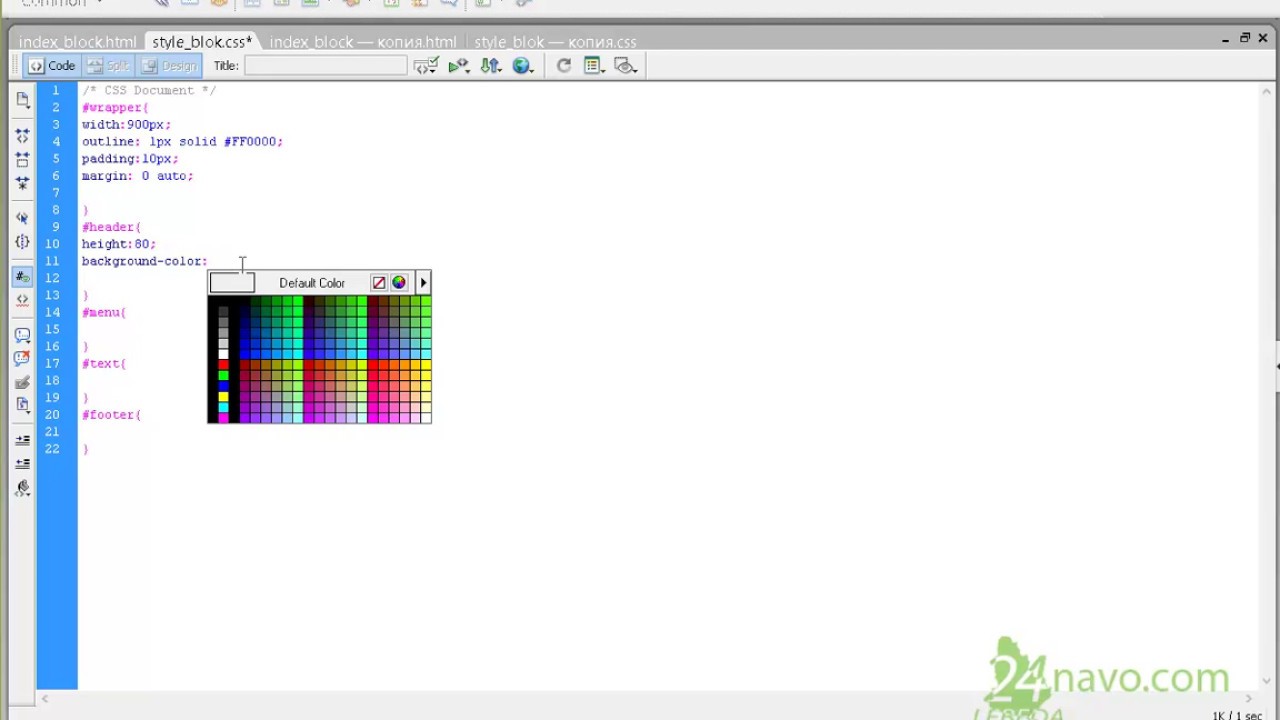Collapse side panel via right edge handle
Screen dimensions: 1280x720
(1277, 366)
